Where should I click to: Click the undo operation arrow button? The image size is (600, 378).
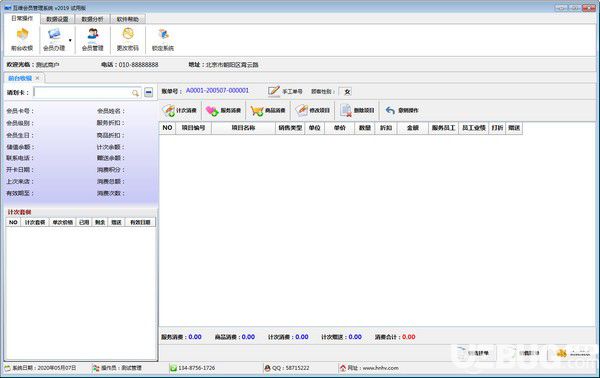[402, 111]
